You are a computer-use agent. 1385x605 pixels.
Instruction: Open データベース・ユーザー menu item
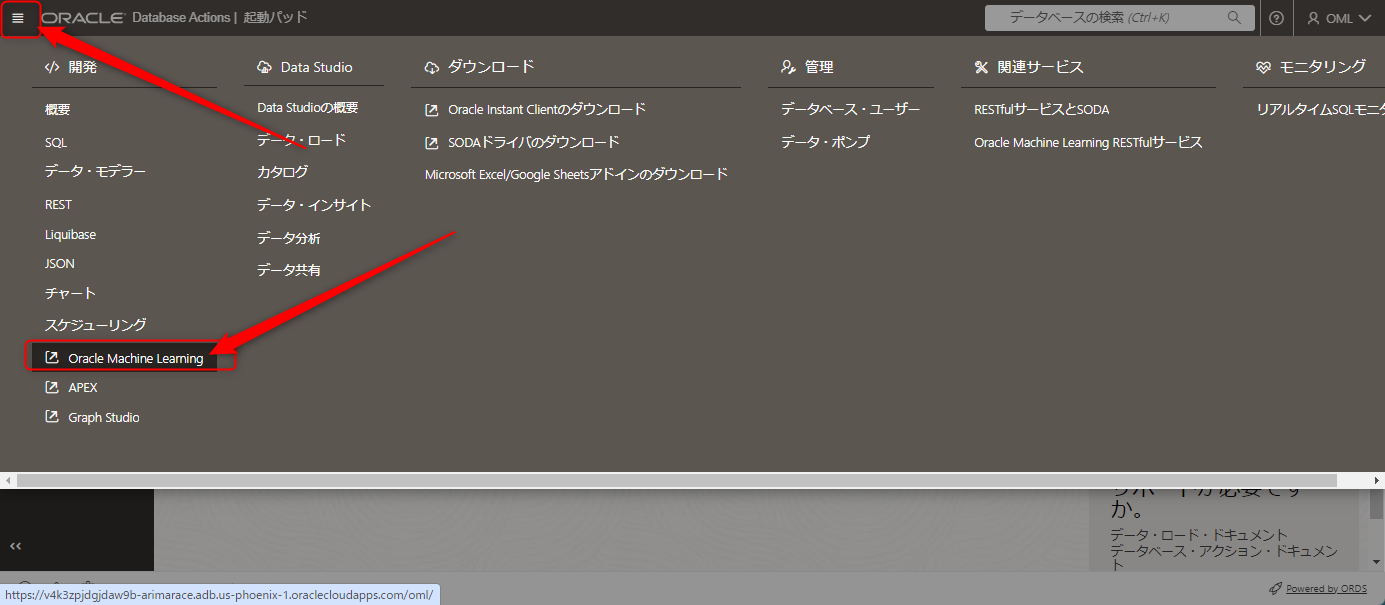(851, 109)
